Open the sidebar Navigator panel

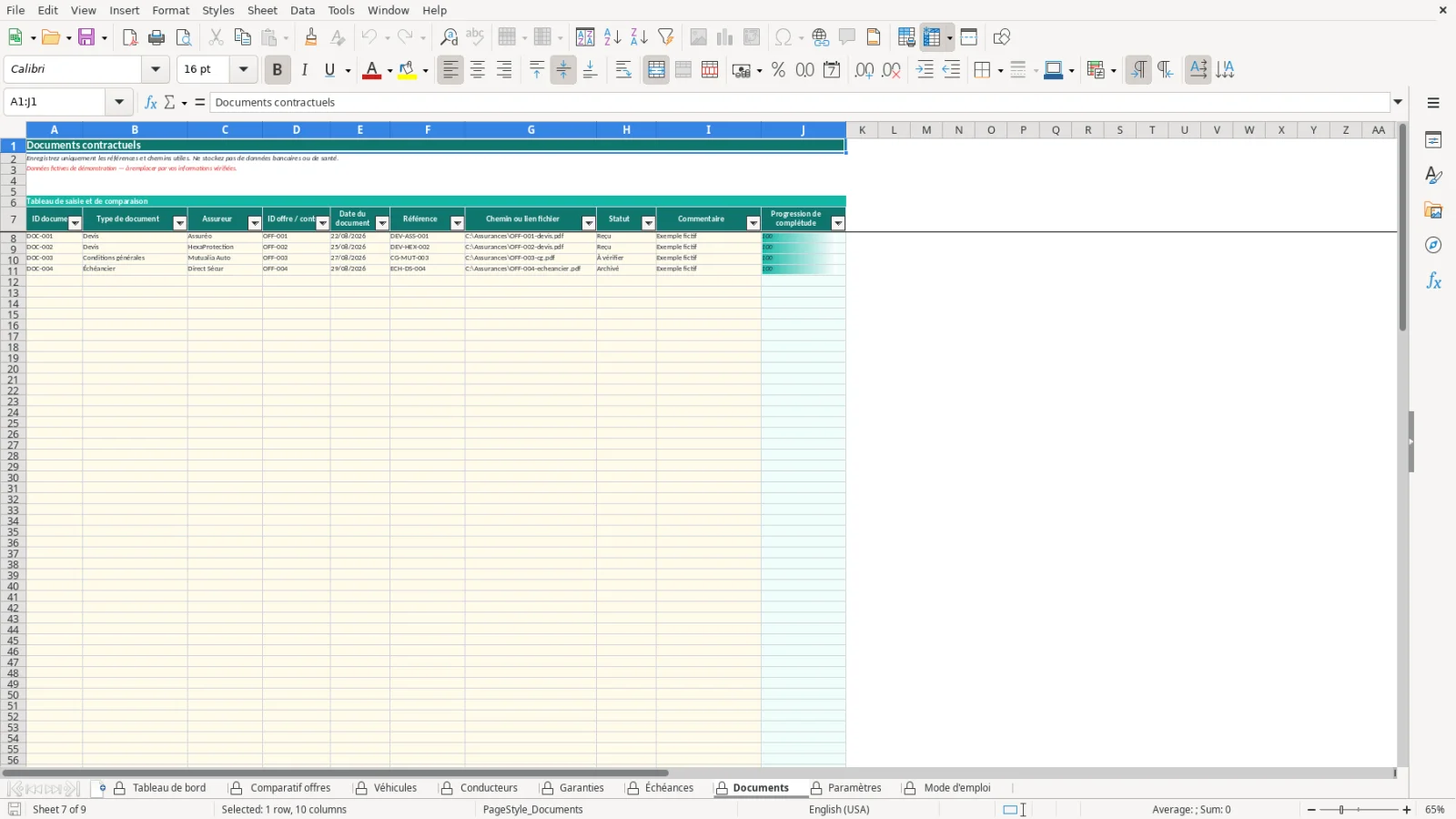click(1434, 246)
